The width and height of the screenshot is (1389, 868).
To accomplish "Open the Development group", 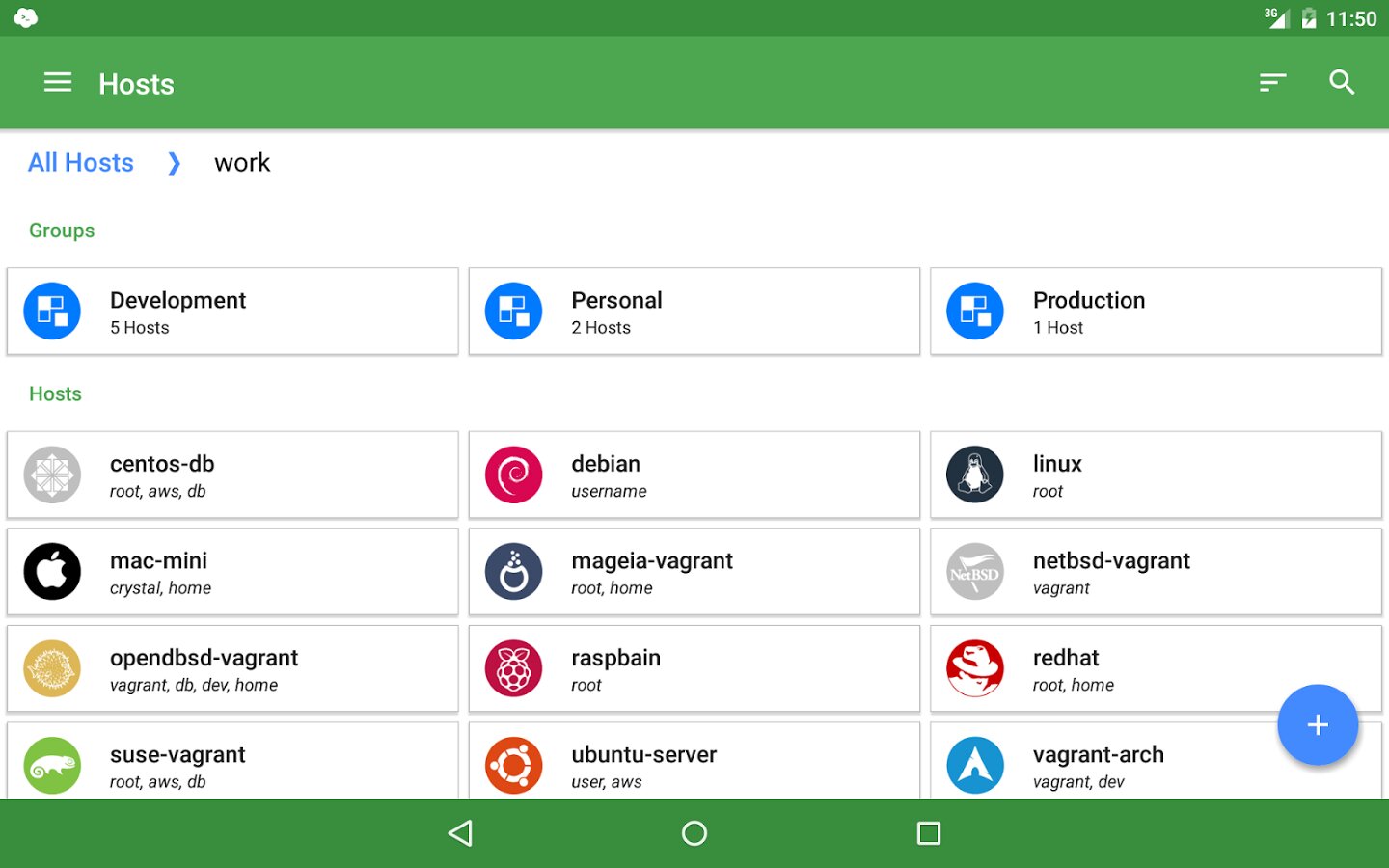I will (232, 312).
